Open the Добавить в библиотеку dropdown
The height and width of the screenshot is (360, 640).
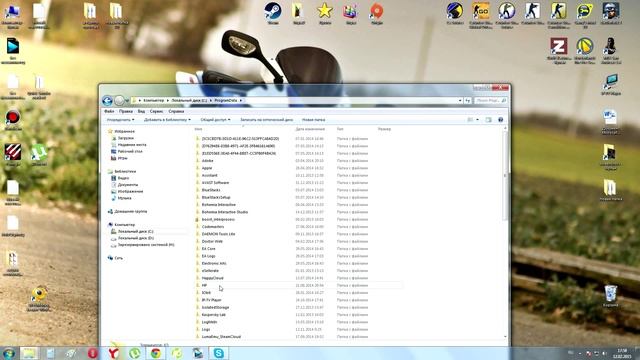pyautogui.click(x=167, y=120)
